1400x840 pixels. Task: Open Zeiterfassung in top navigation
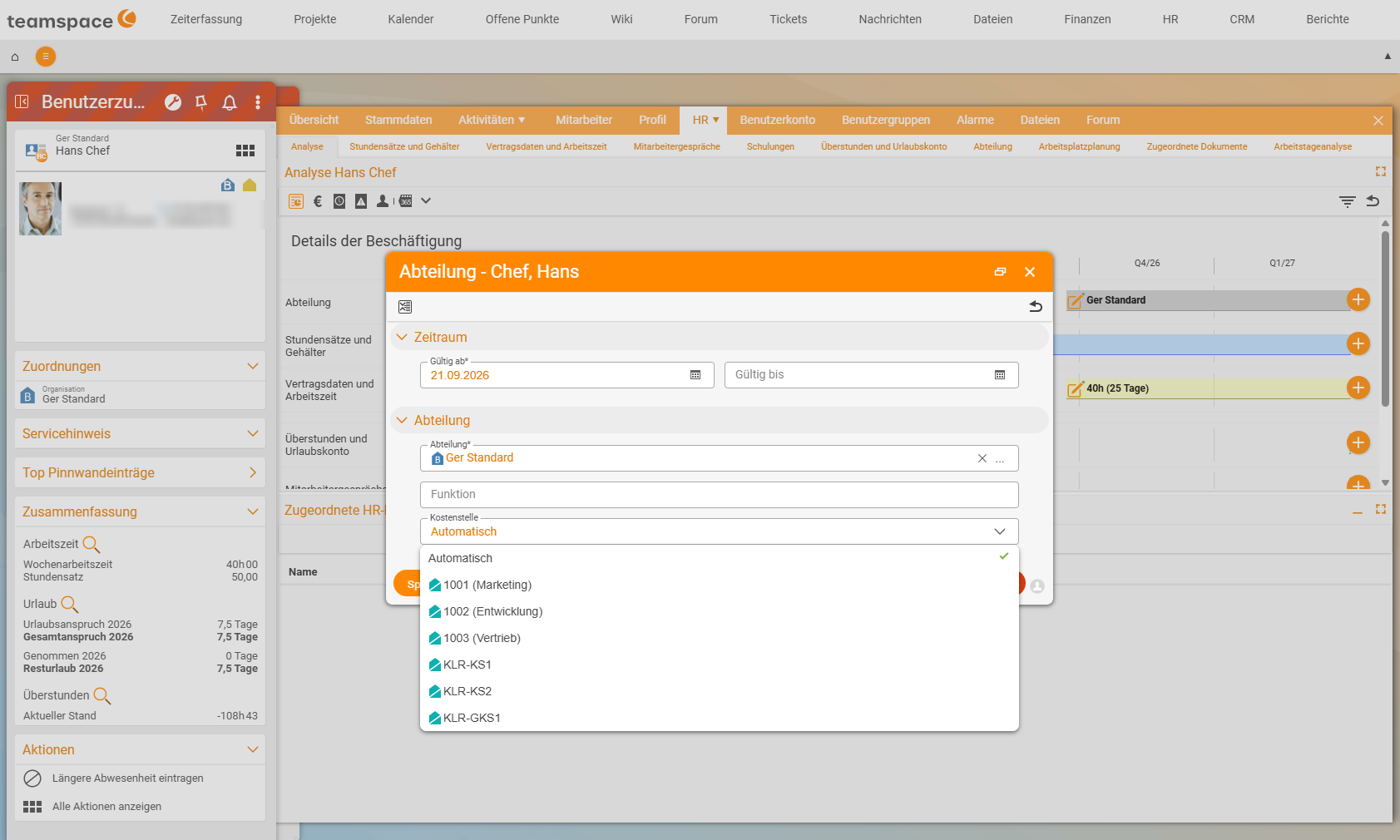[x=206, y=19]
